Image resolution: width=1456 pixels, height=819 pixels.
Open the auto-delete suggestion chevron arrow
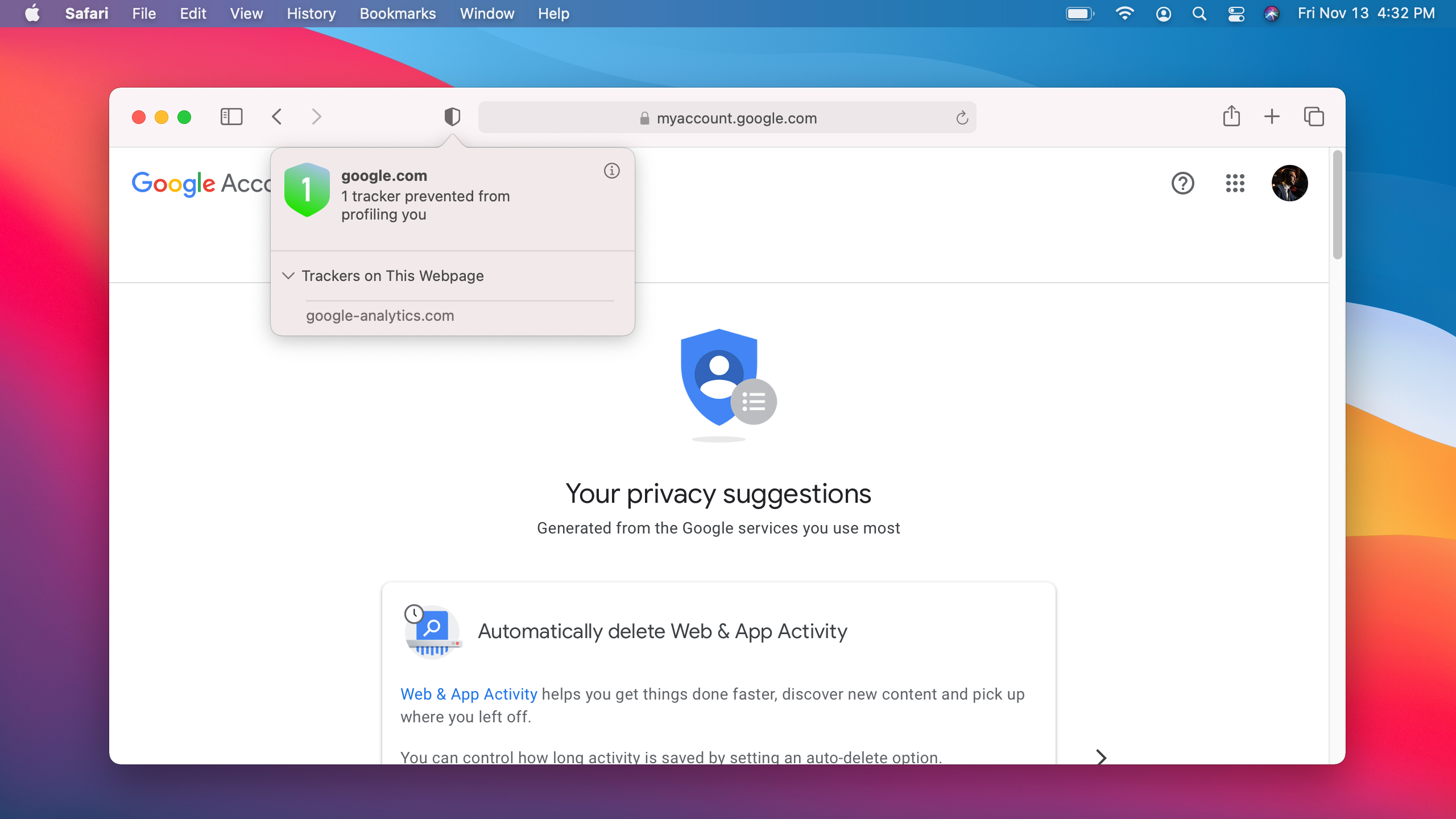coord(1101,757)
